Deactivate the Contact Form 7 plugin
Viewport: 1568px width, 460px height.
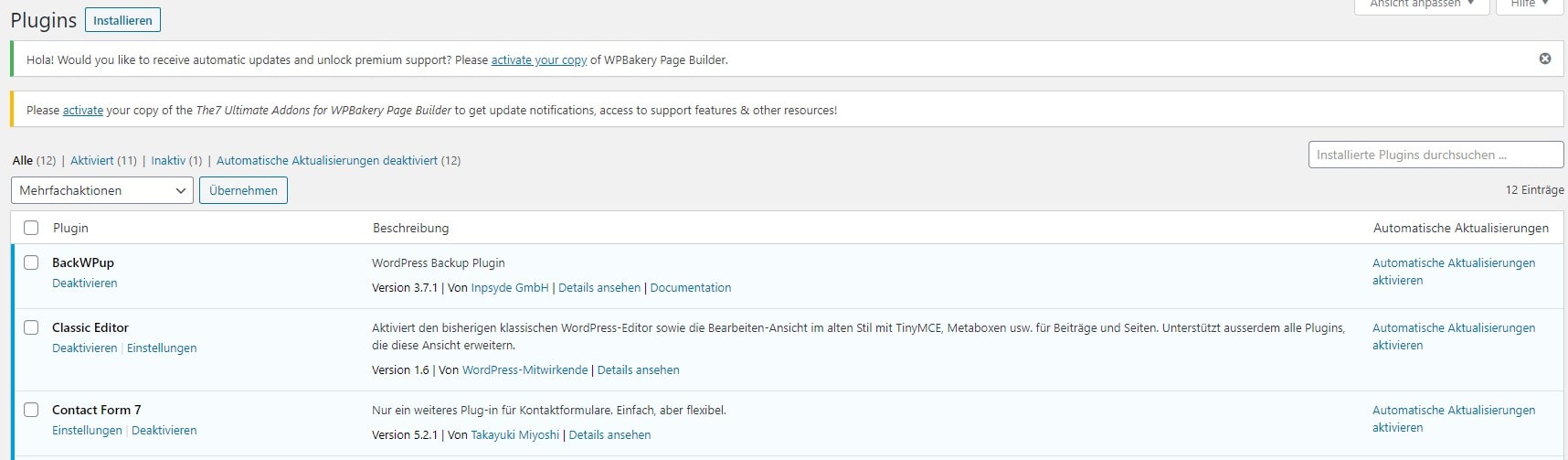[164, 430]
